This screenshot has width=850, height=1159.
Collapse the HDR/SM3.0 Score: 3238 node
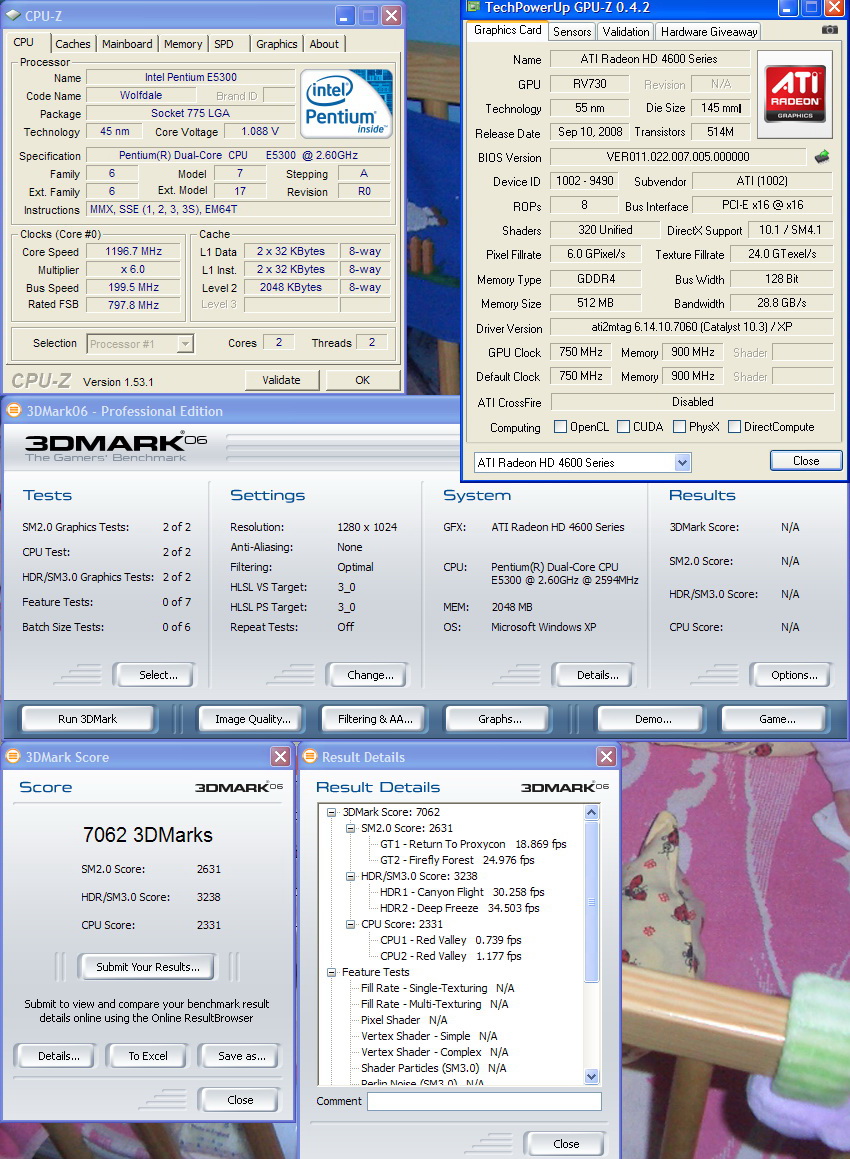[350, 876]
